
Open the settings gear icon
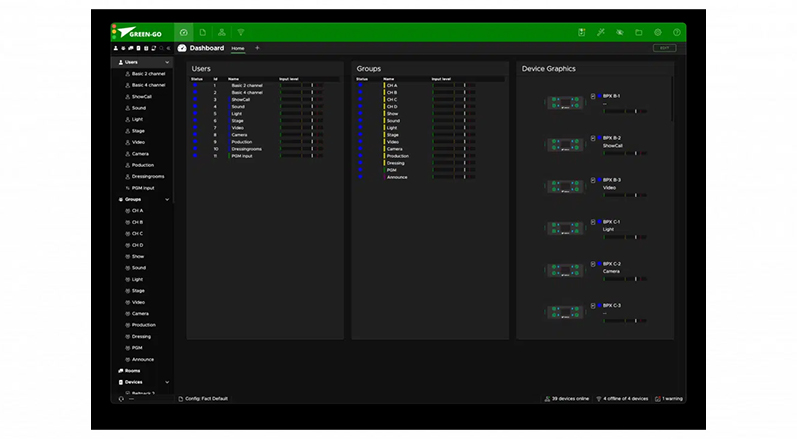coord(658,33)
